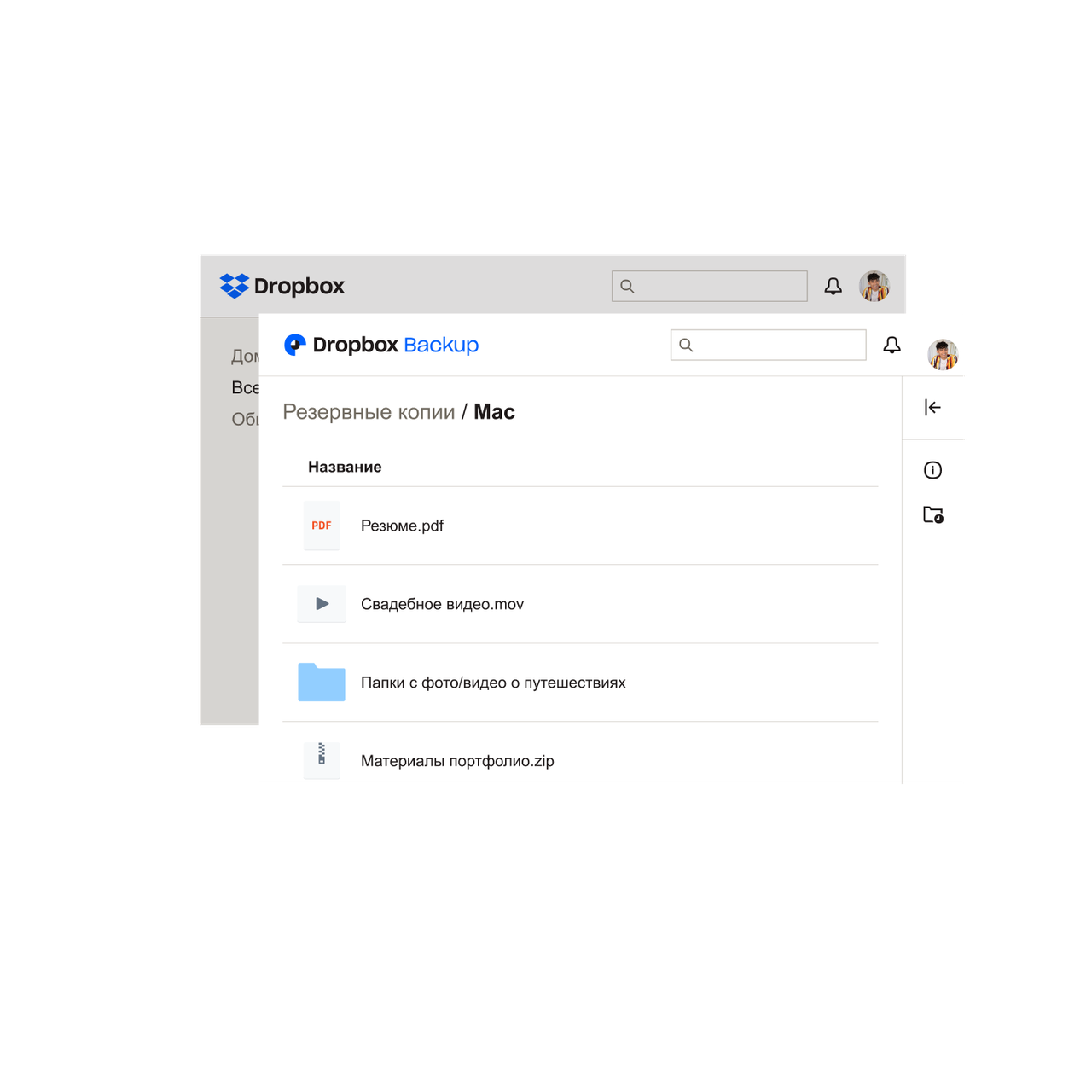
Task: Click the Dropbox Backup logo icon
Action: [x=294, y=345]
